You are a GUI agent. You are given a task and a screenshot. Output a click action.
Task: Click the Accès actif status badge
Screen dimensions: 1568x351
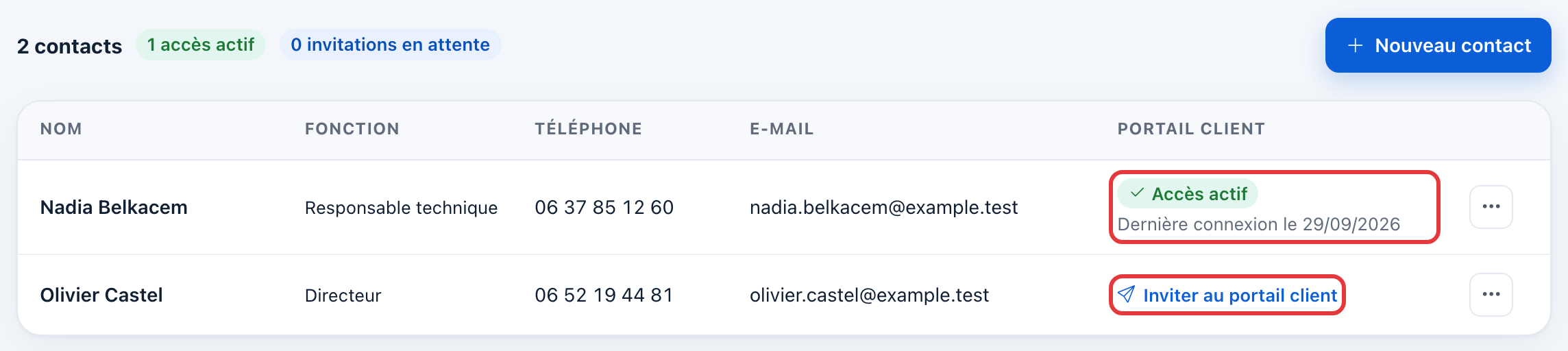(x=1188, y=194)
